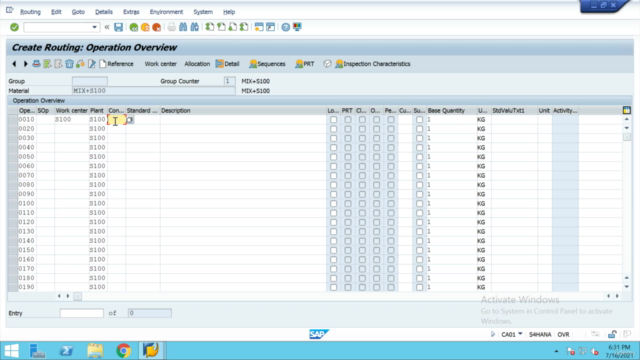Click the Entry input field
The width and height of the screenshot is (640, 360).
coord(82,313)
